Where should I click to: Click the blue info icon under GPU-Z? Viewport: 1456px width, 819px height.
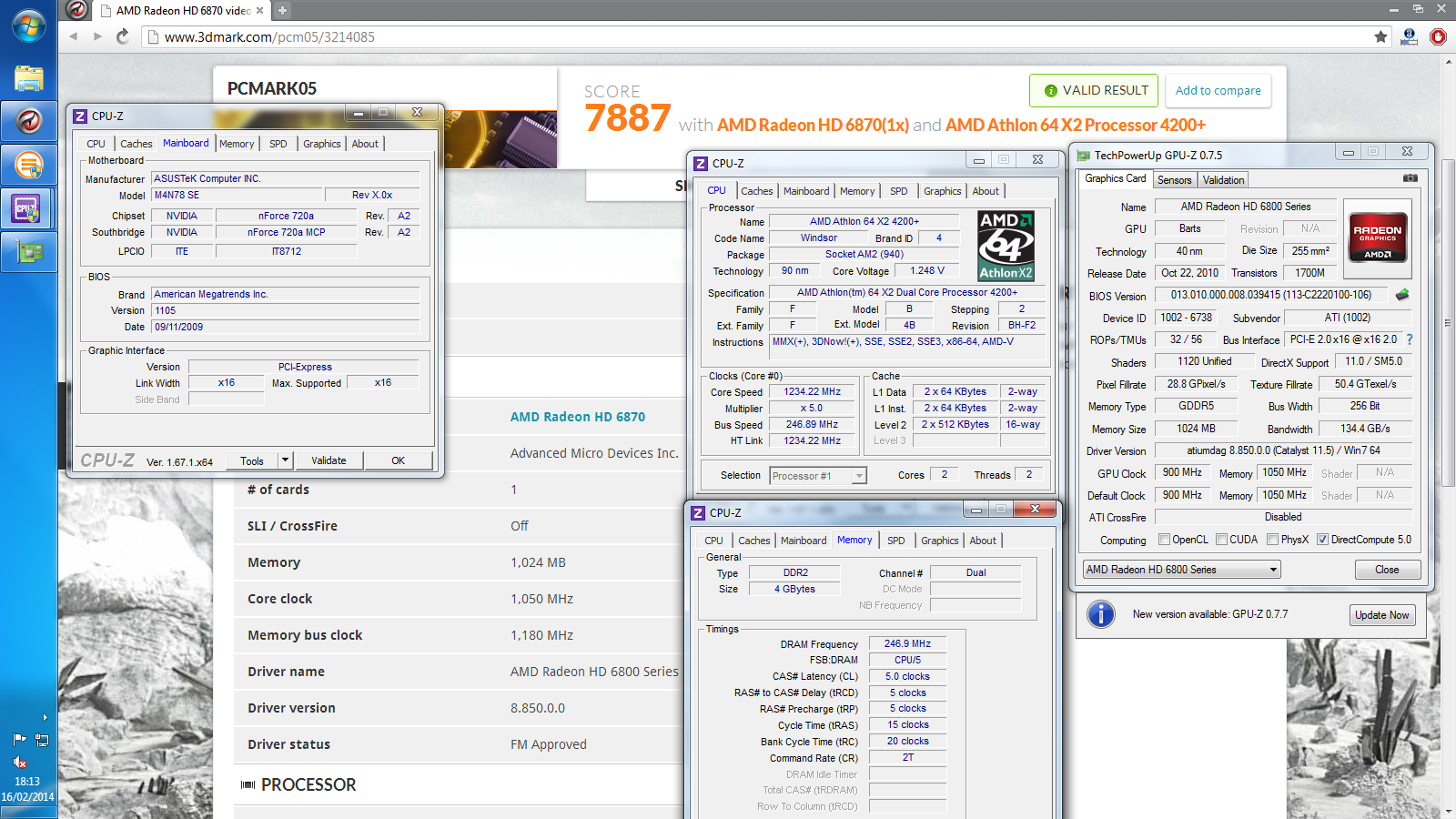coord(1101,614)
